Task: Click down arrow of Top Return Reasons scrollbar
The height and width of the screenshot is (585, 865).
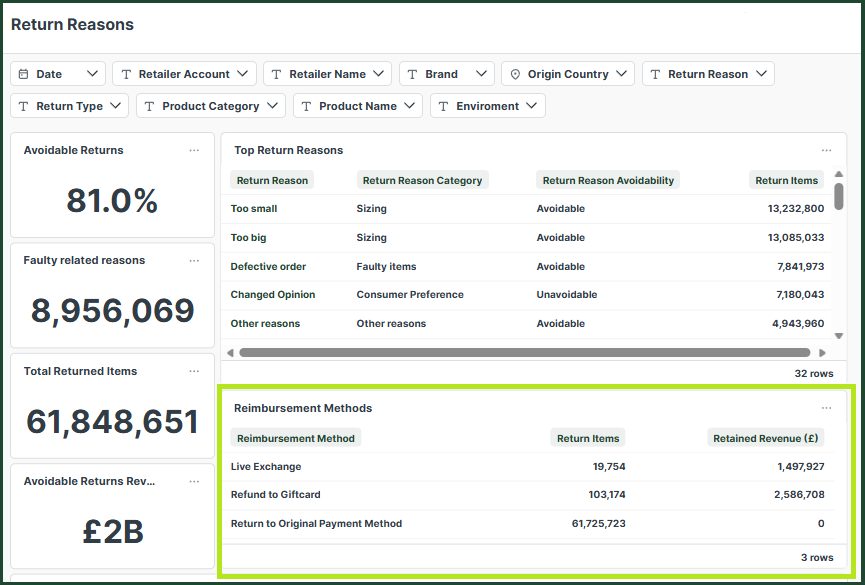Action: click(x=839, y=336)
